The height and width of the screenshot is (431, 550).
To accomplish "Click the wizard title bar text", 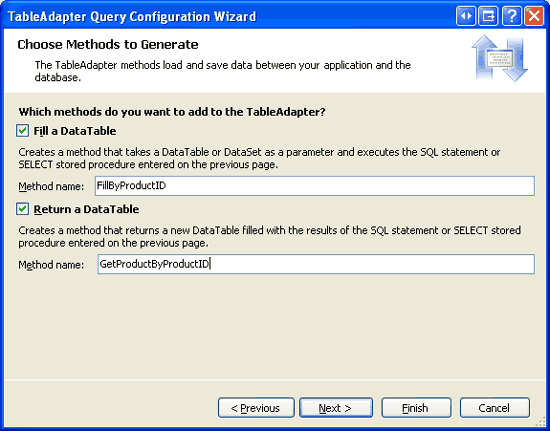I will click(x=132, y=16).
